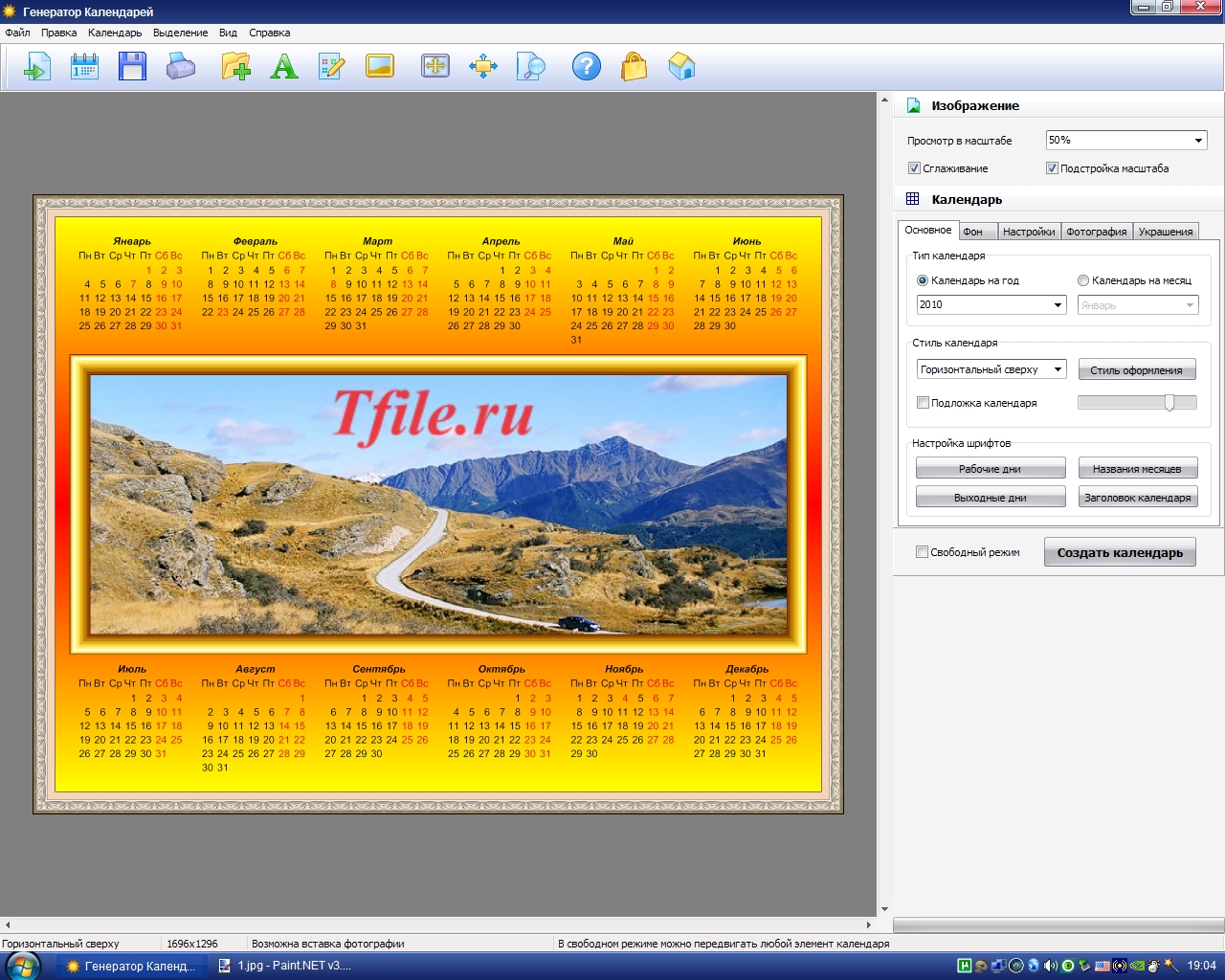Open the Горизонтальный сверху style dropdown
1225x980 pixels.
pos(991,369)
